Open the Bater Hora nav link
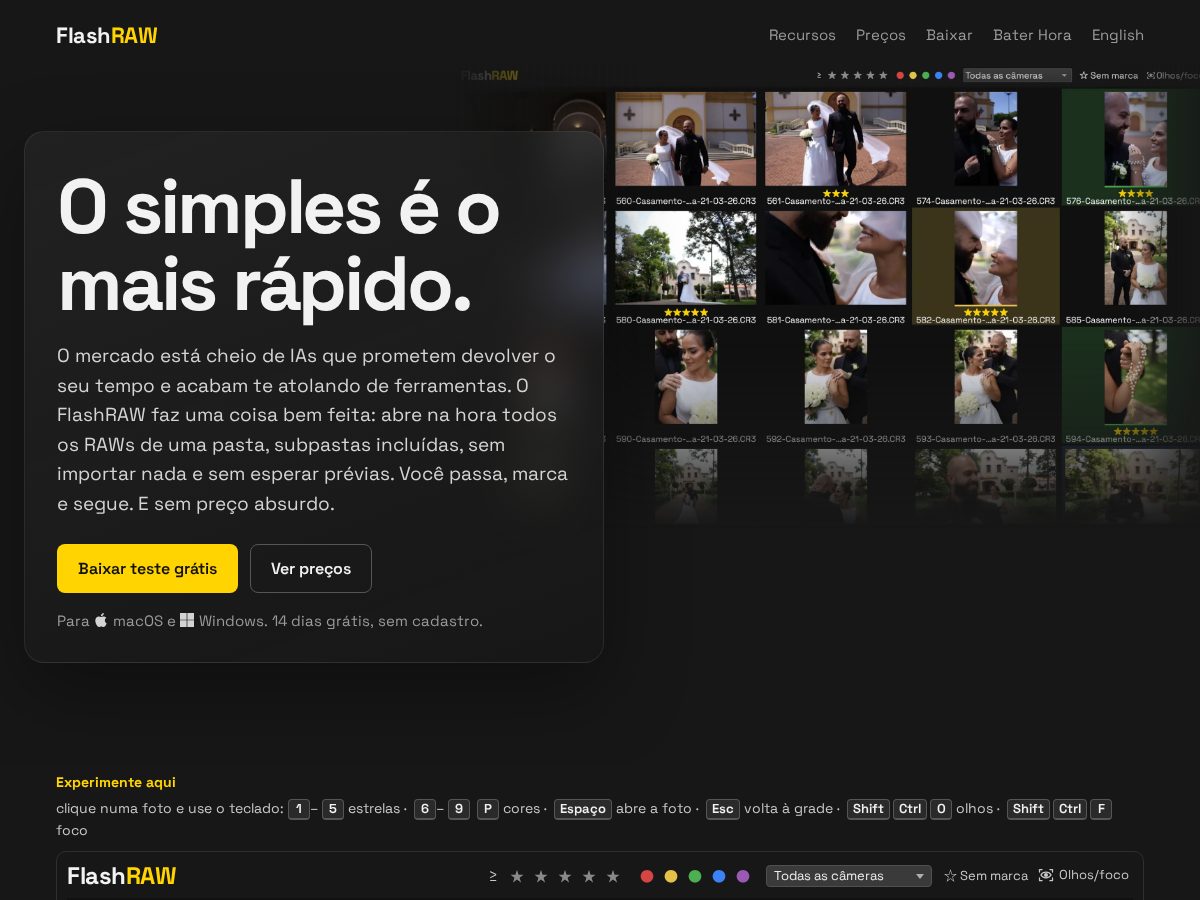This screenshot has width=1200, height=900. tap(1032, 35)
